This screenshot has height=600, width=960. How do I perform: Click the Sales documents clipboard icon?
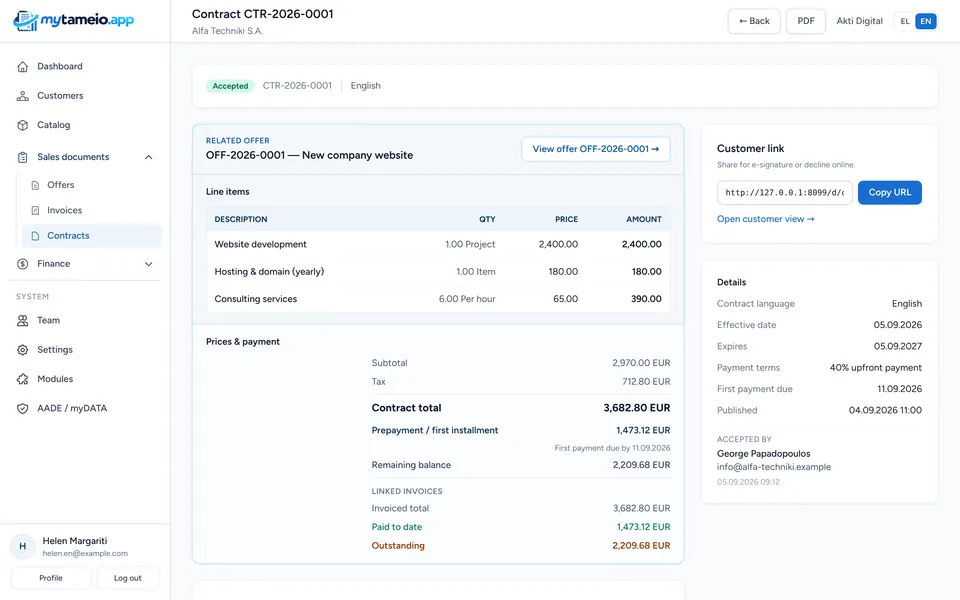click(x=23, y=157)
